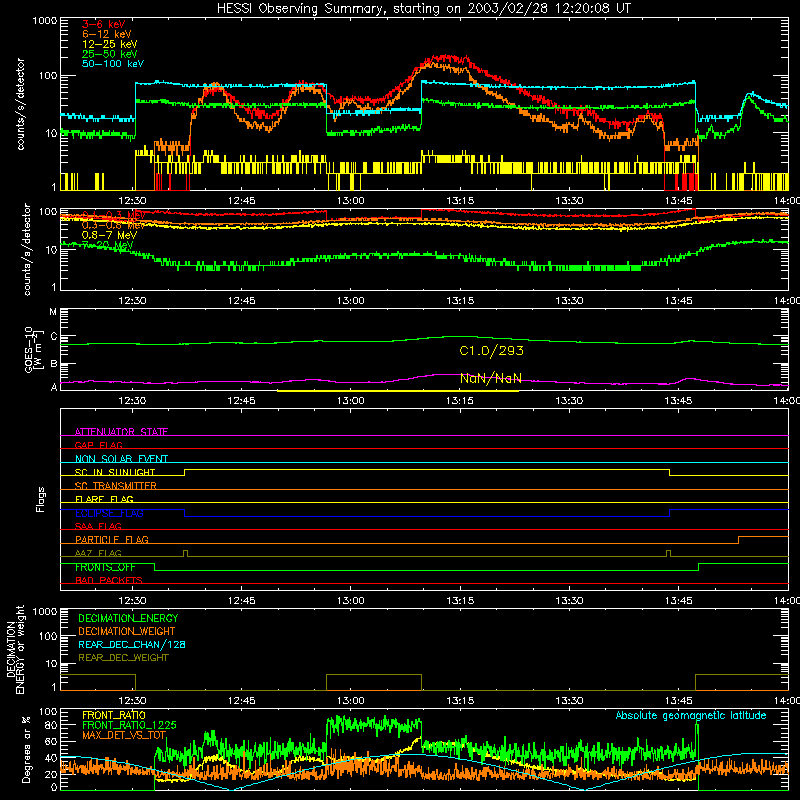The width and height of the screenshot is (800, 800).
Task: Select the AAZ_FLAG label
Action: 98,553
